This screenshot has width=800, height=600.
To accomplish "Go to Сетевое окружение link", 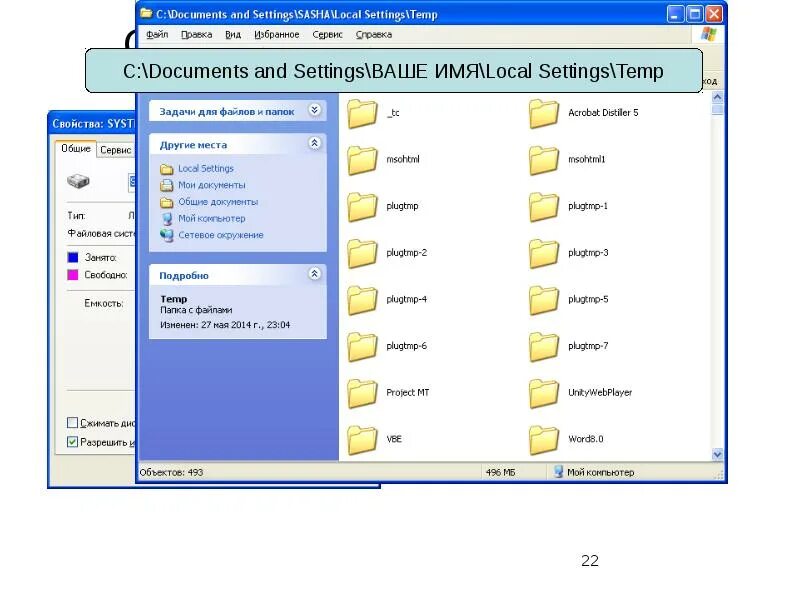I will point(221,235).
